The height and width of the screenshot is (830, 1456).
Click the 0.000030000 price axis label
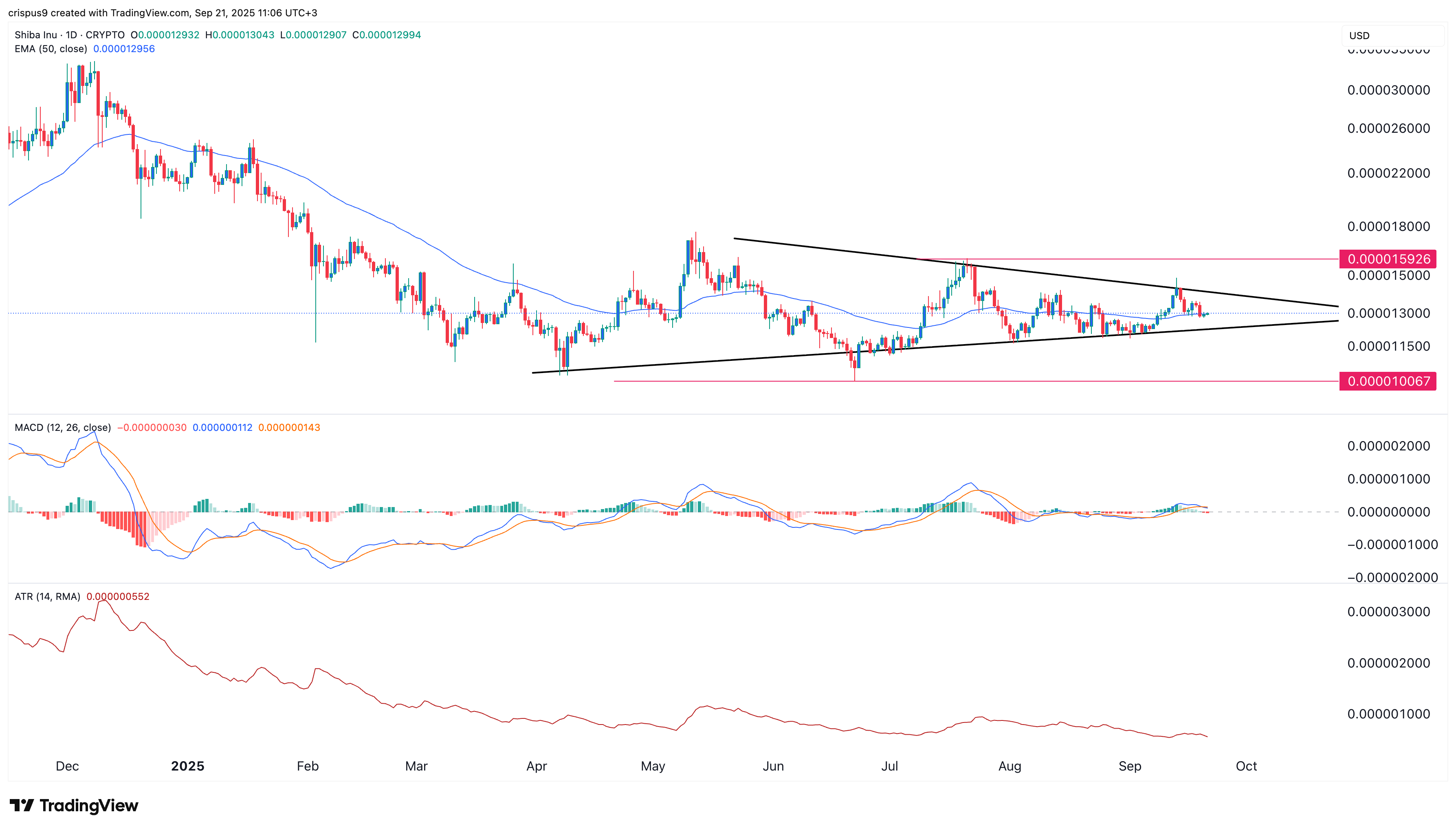[x=1388, y=90]
